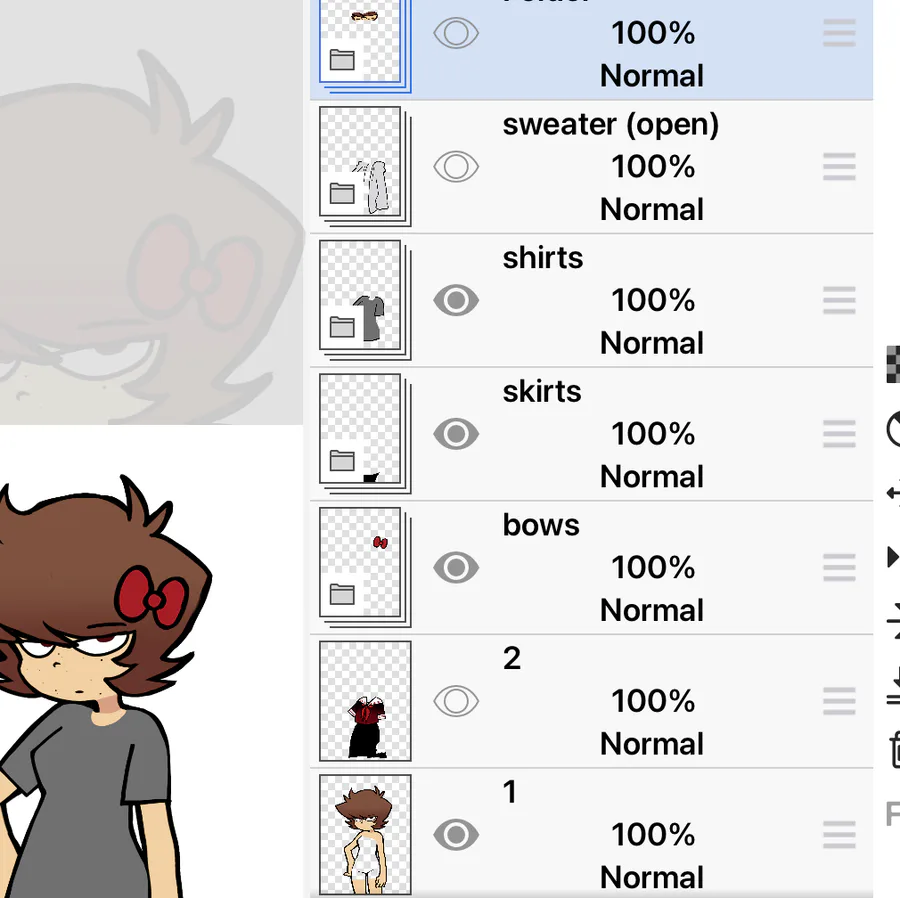Show layer 2 with the eye icon

click(456, 701)
